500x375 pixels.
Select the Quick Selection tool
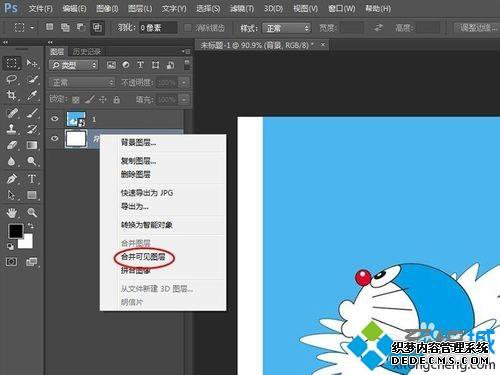(x=32, y=79)
